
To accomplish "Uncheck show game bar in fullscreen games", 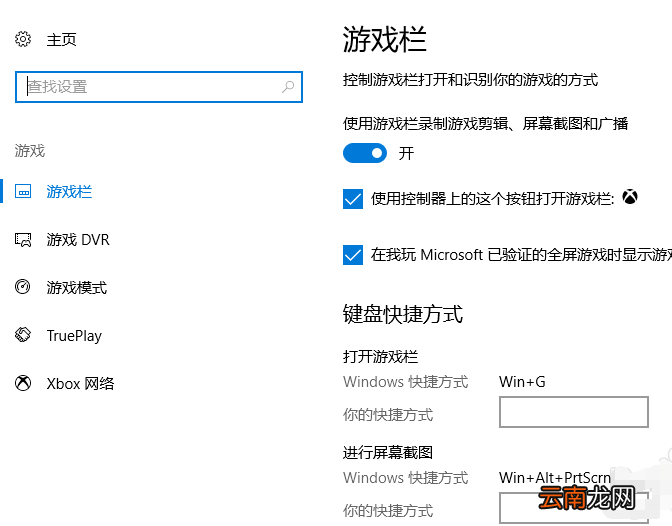I will point(353,255).
